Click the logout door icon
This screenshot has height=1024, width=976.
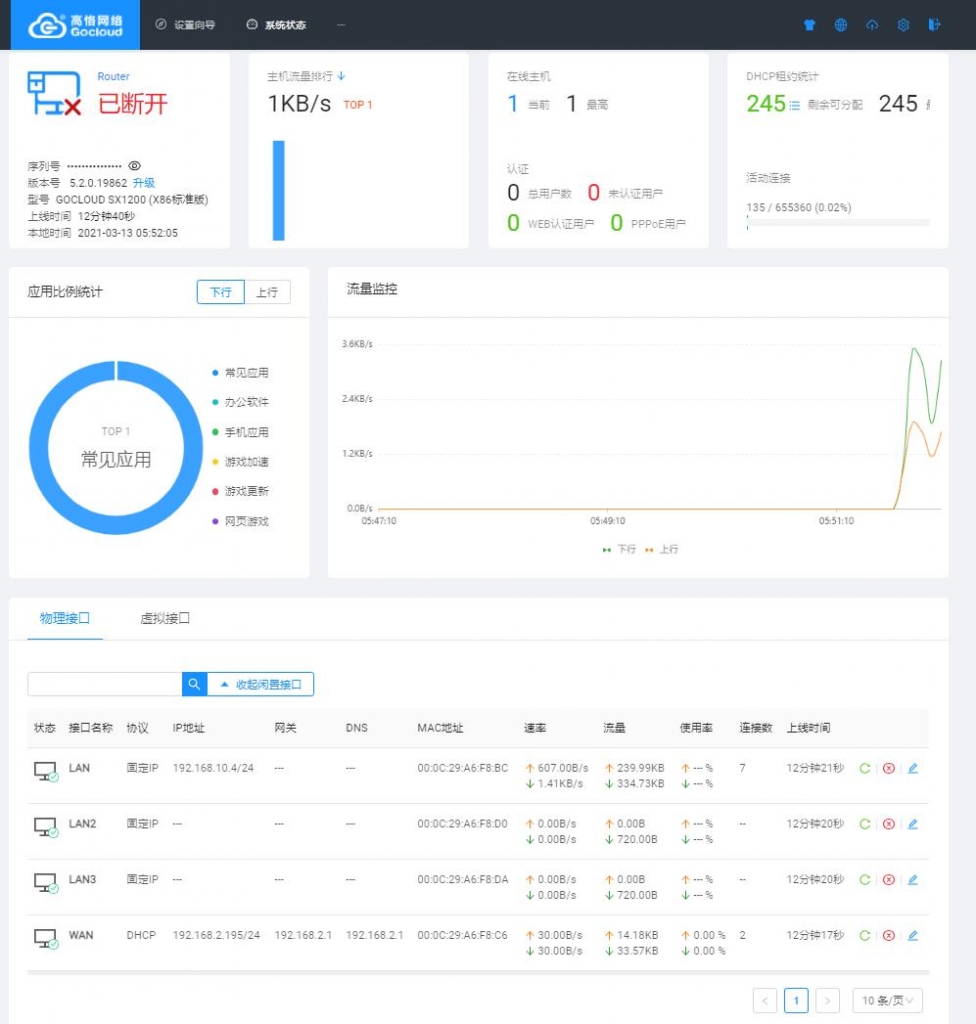[x=935, y=25]
